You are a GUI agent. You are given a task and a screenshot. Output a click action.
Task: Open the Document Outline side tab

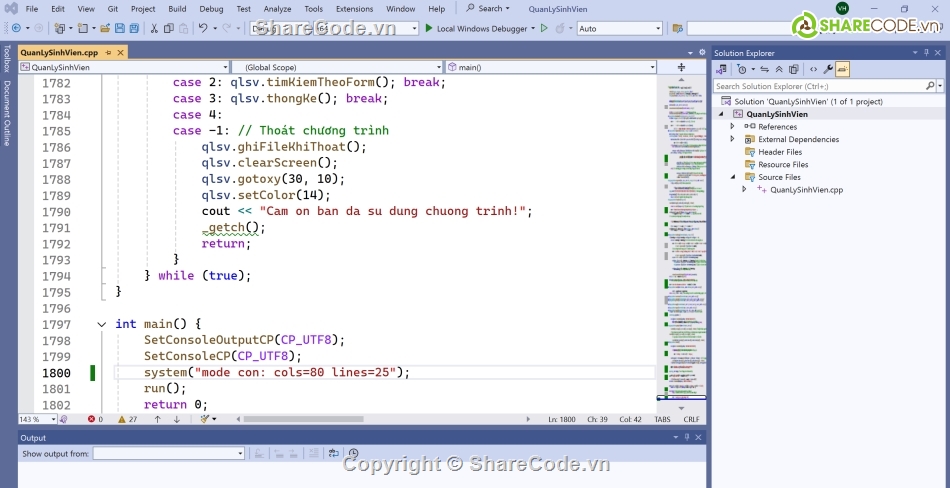pos(7,113)
